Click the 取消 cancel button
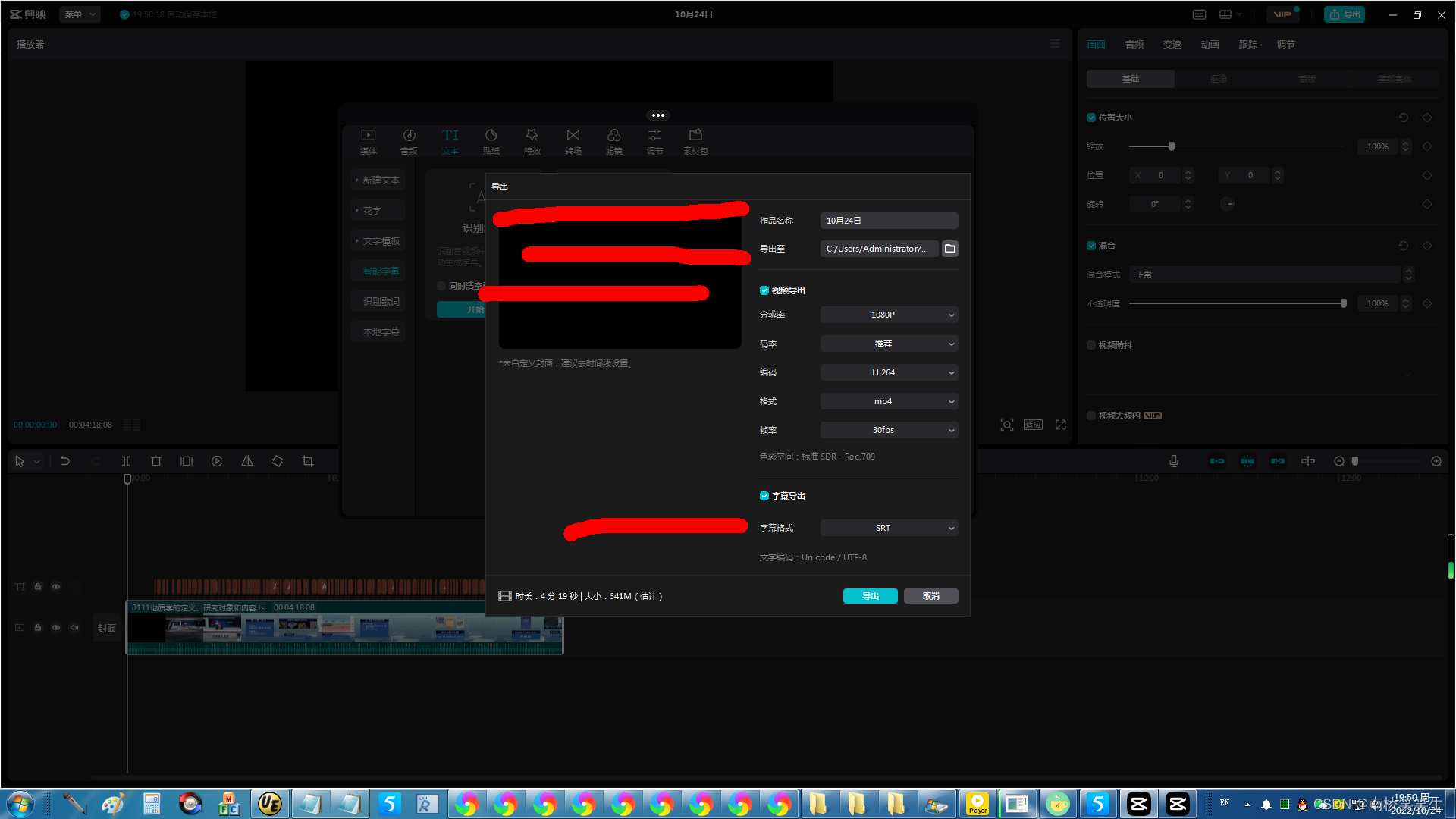1456x819 pixels. pyautogui.click(x=930, y=596)
